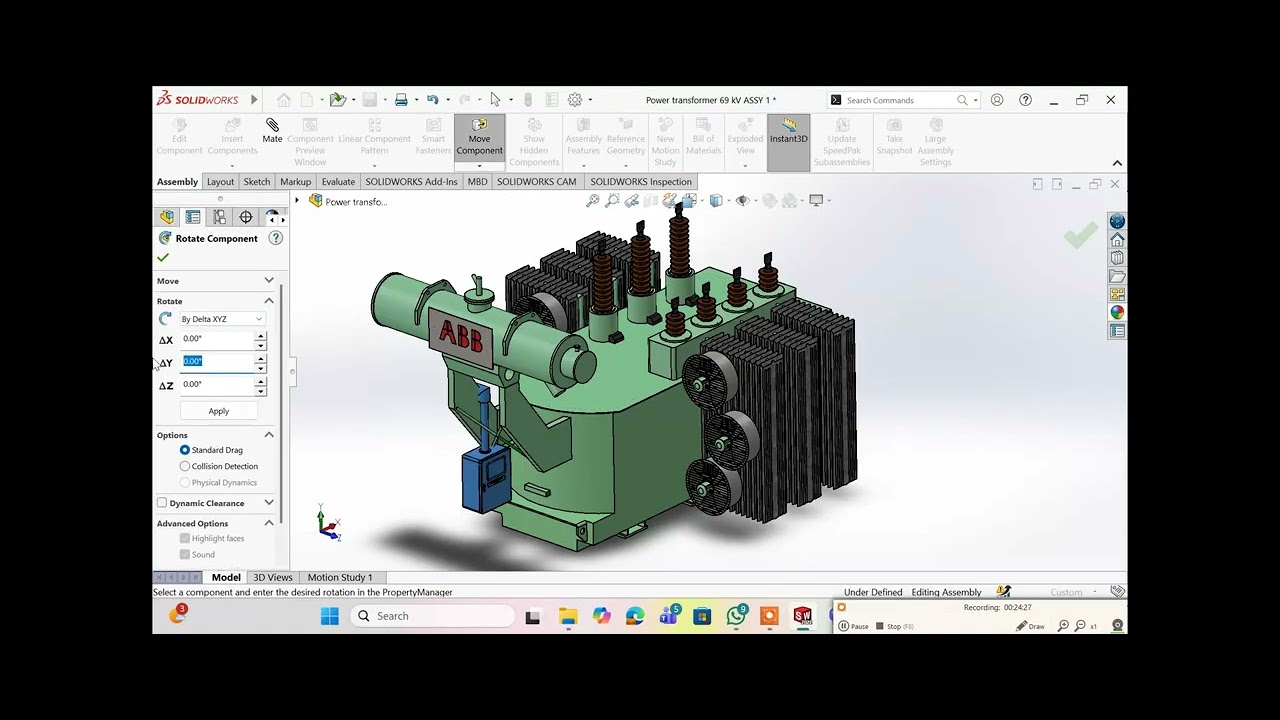Open Design Library in task pane

point(1117,258)
